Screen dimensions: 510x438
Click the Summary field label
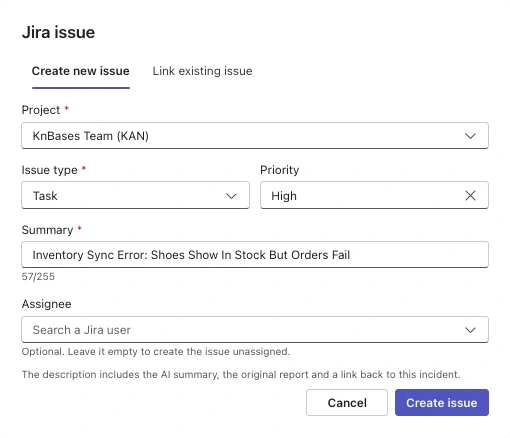click(47, 230)
